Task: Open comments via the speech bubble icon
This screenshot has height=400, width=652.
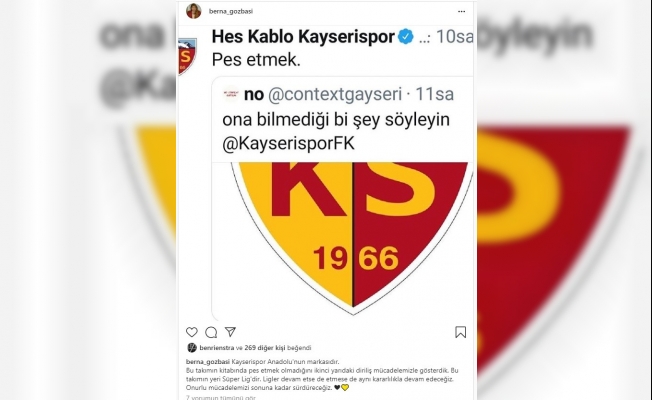Action: 211,332
